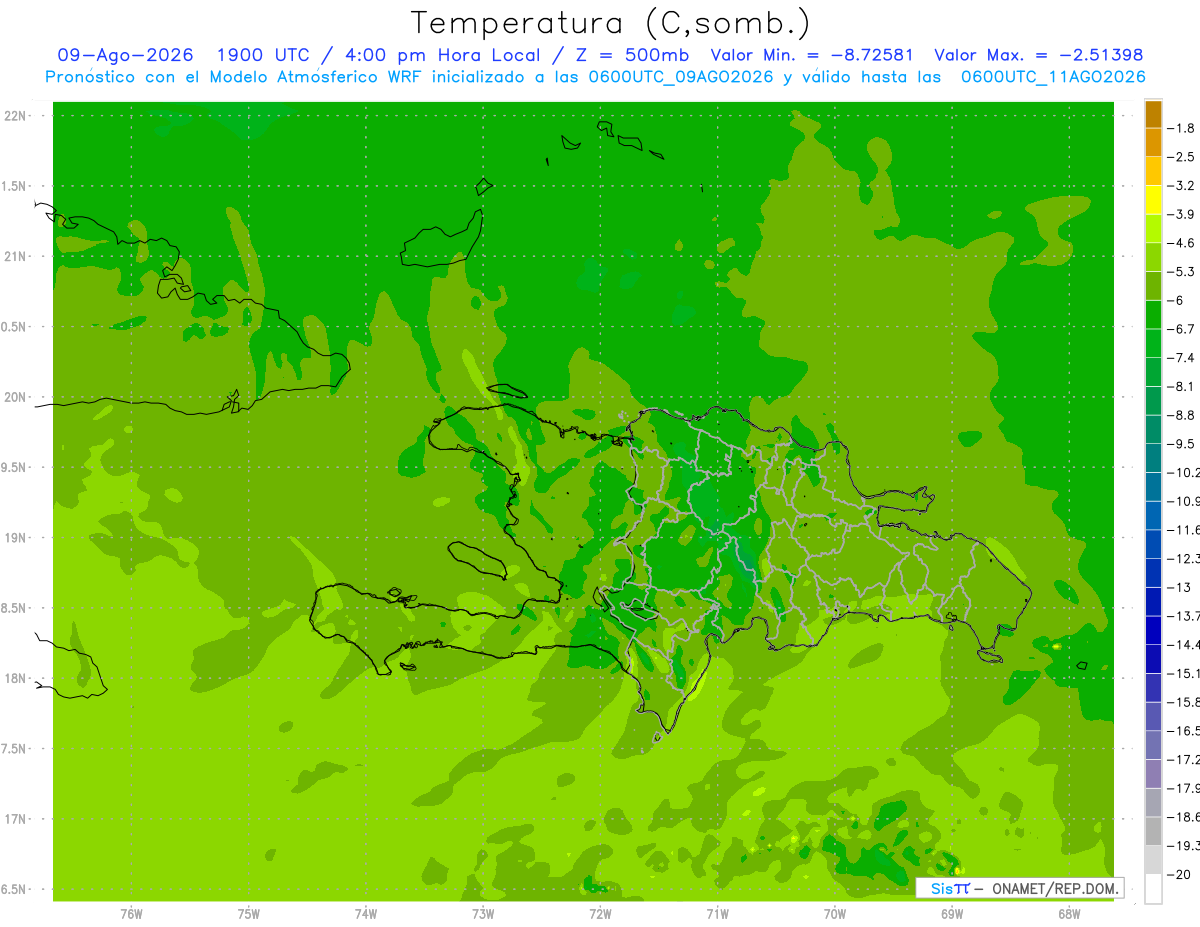Screen dimensions: 1200x927
Task: Click the -20 colorbar value
Action: point(1178,874)
